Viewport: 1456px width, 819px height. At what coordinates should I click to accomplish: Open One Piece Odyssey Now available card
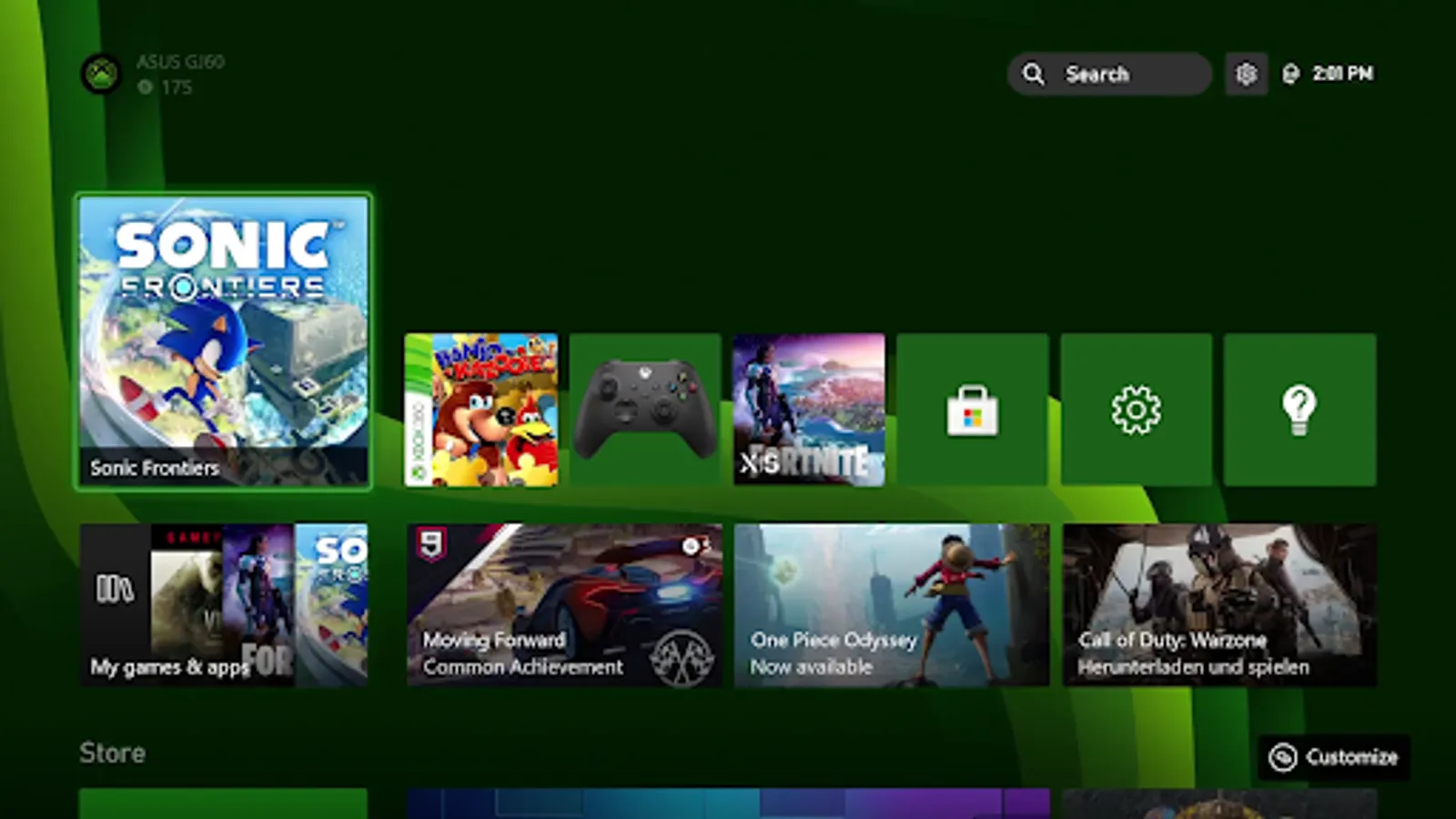click(892, 604)
